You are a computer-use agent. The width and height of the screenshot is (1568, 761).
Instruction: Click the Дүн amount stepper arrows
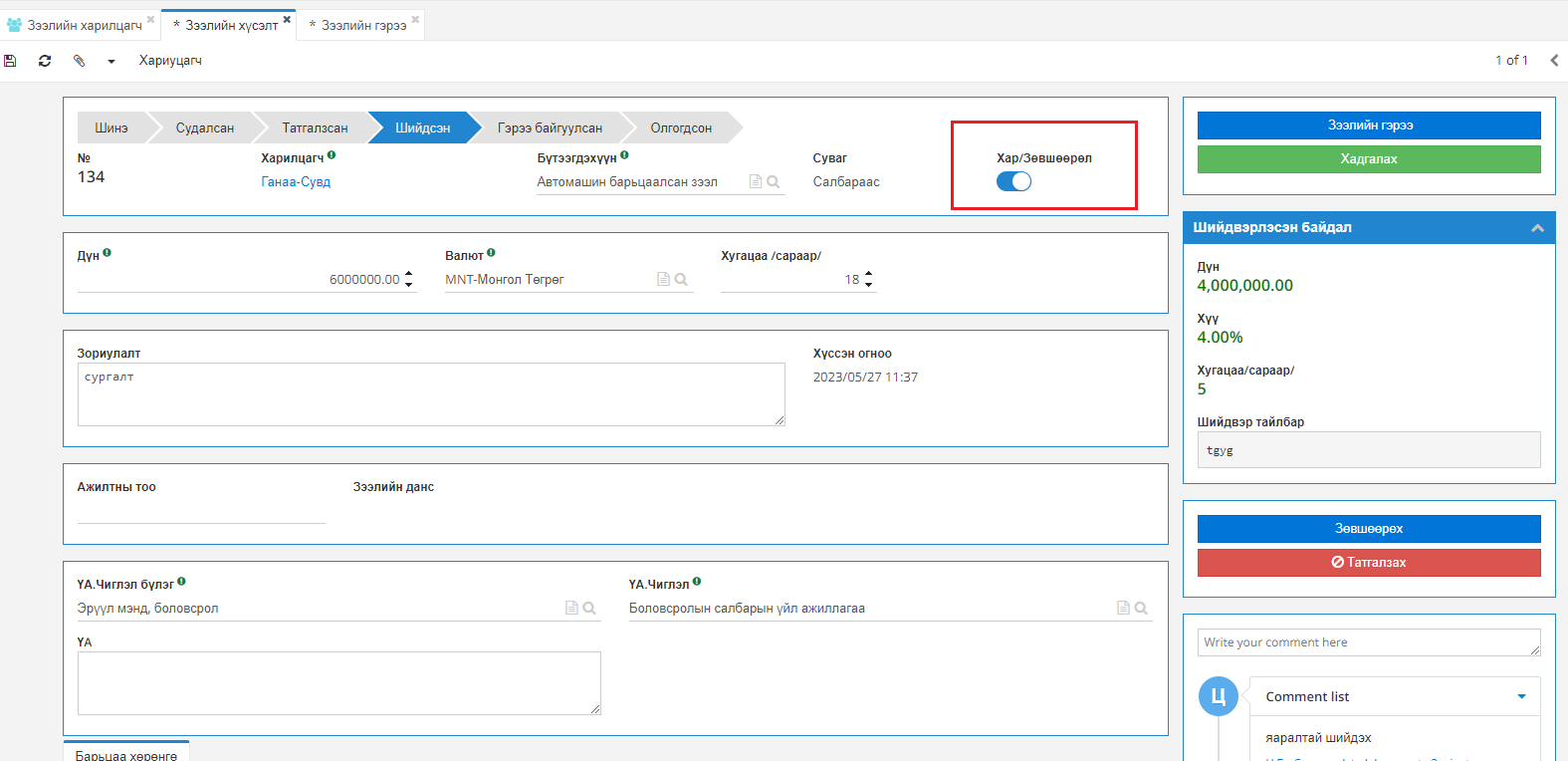(x=409, y=280)
